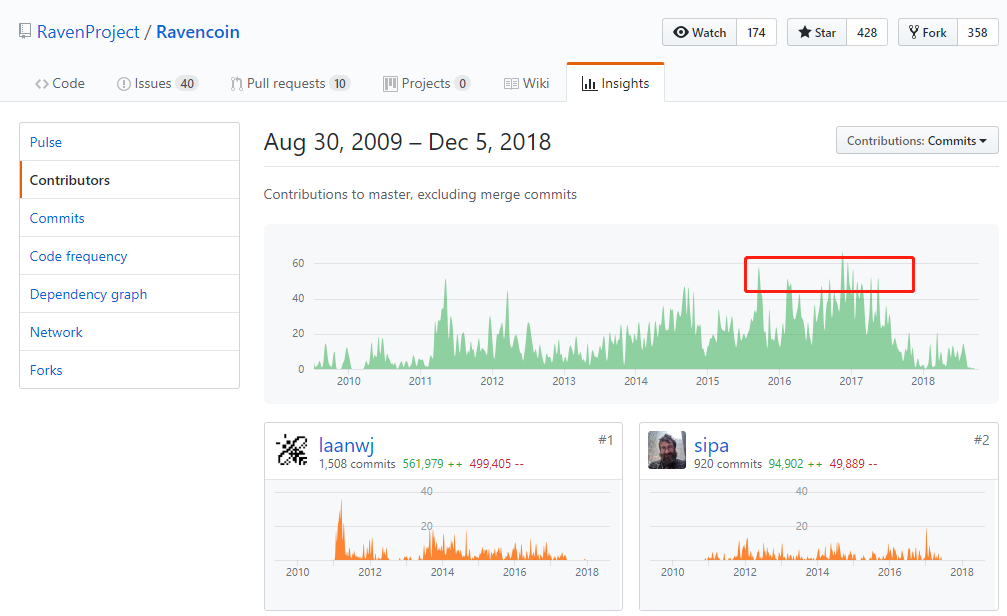Open sipa's profile link
Viewport: 1007px width, 616px height.
(x=711, y=444)
